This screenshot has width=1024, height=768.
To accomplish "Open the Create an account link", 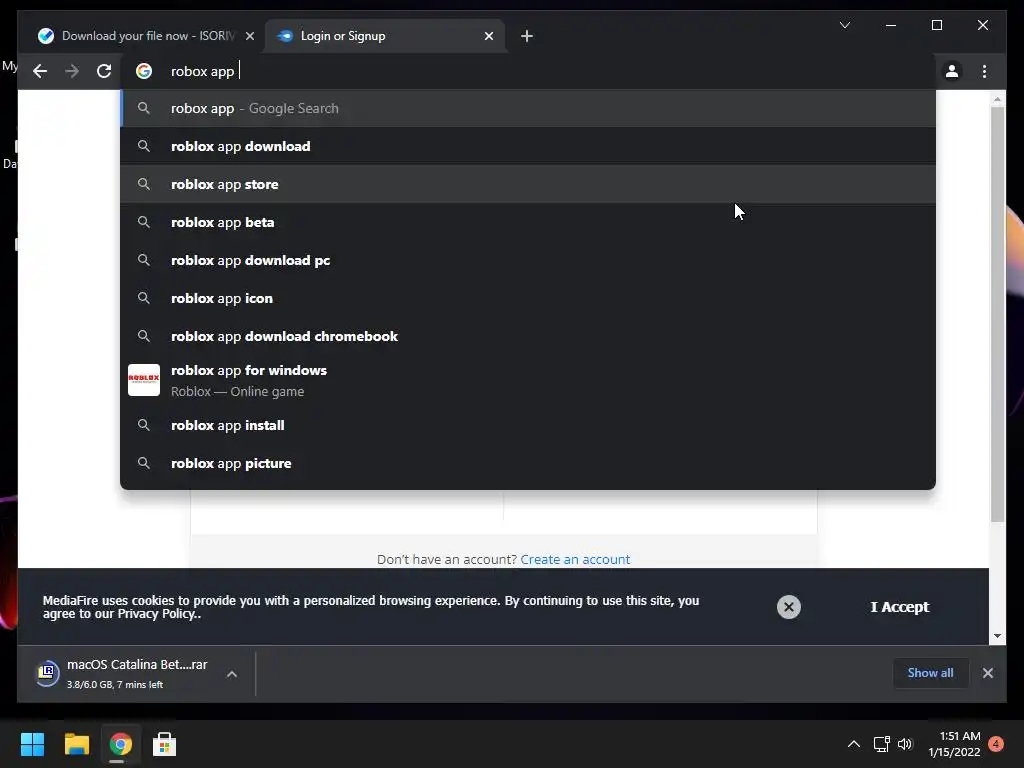I will pyautogui.click(x=575, y=559).
